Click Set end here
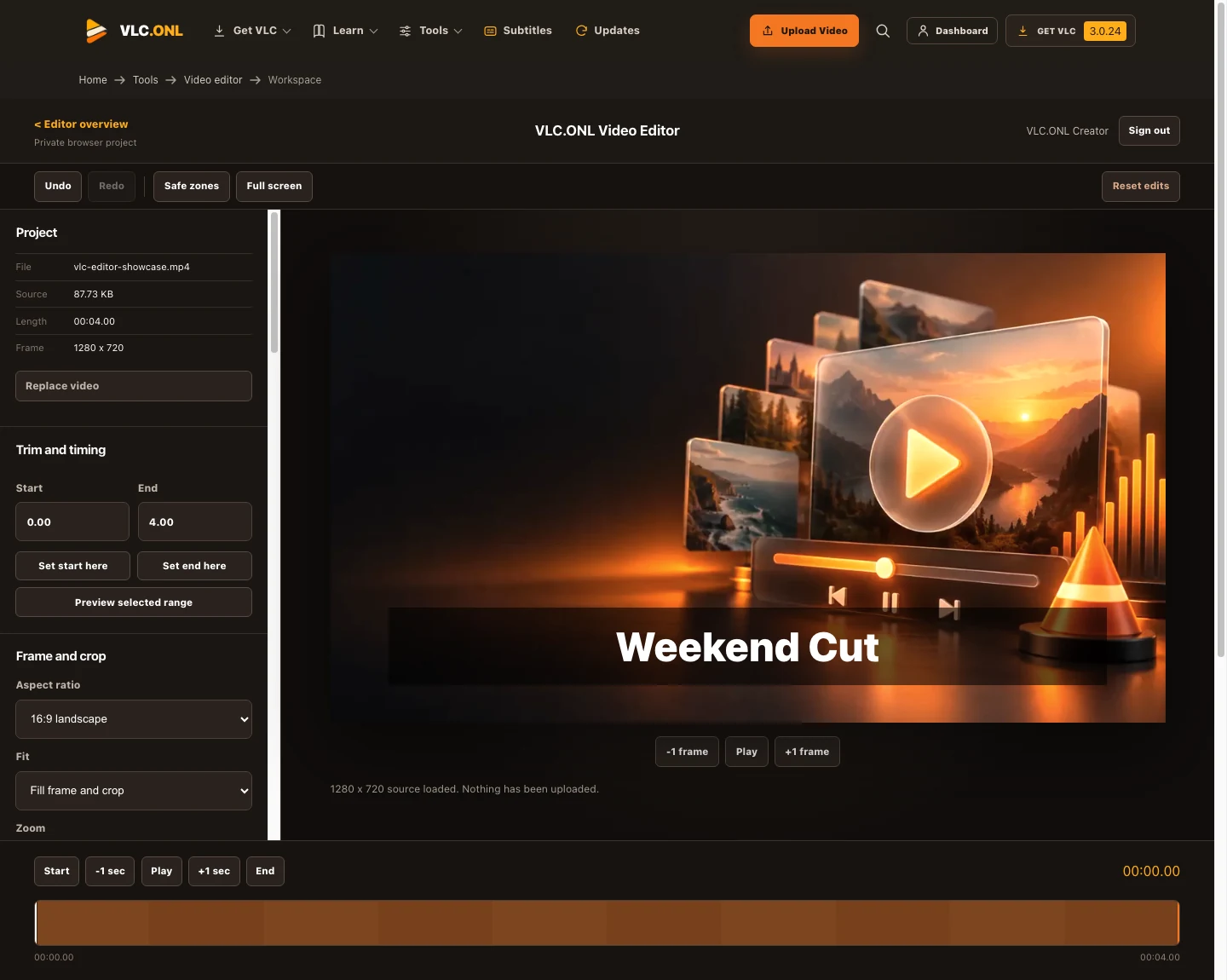The height and width of the screenshot is (980, 1227). tap(194, 566)
